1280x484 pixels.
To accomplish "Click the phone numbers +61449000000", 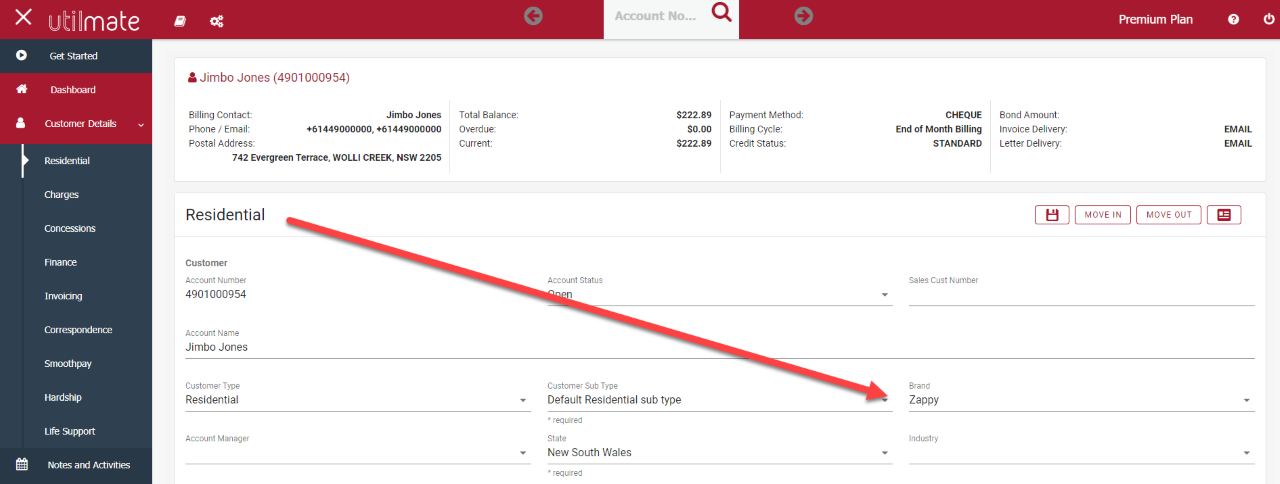I will coord(373,129).
